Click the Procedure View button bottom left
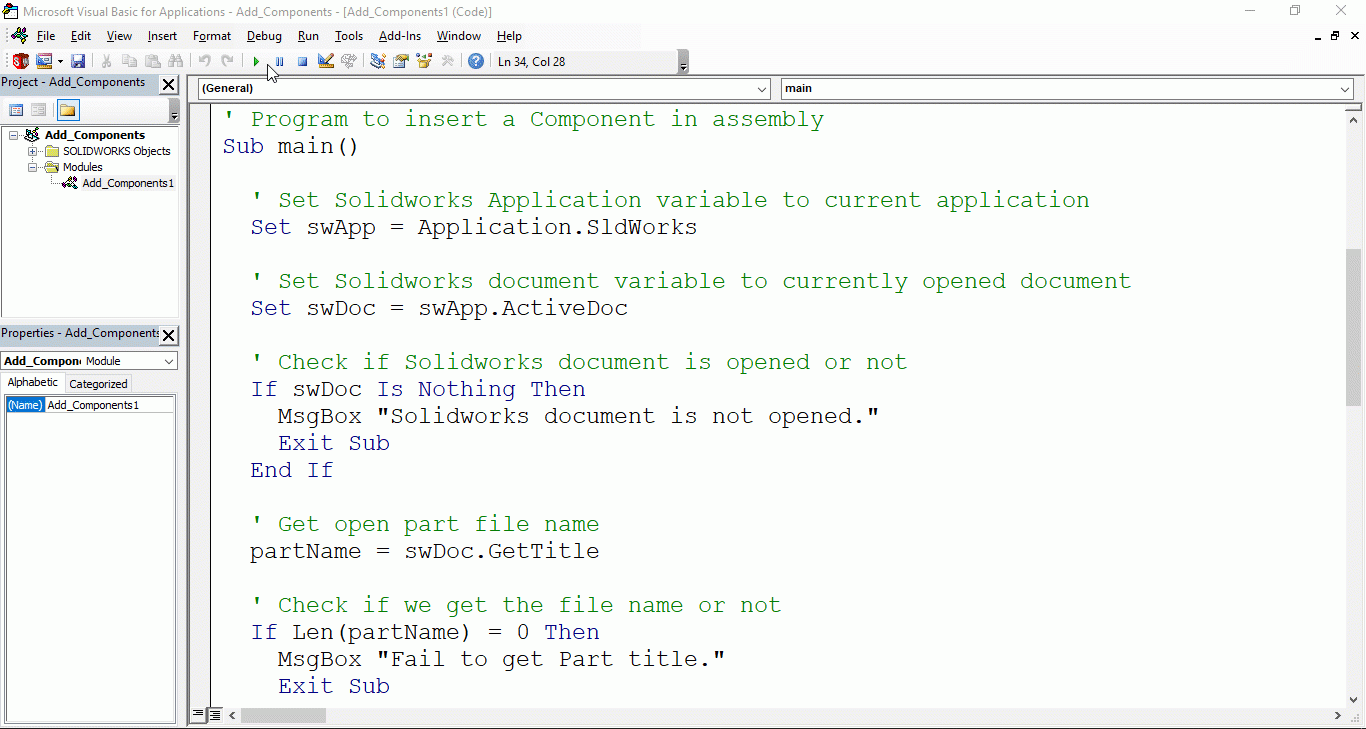1366x729 pixels. [198, 716]
